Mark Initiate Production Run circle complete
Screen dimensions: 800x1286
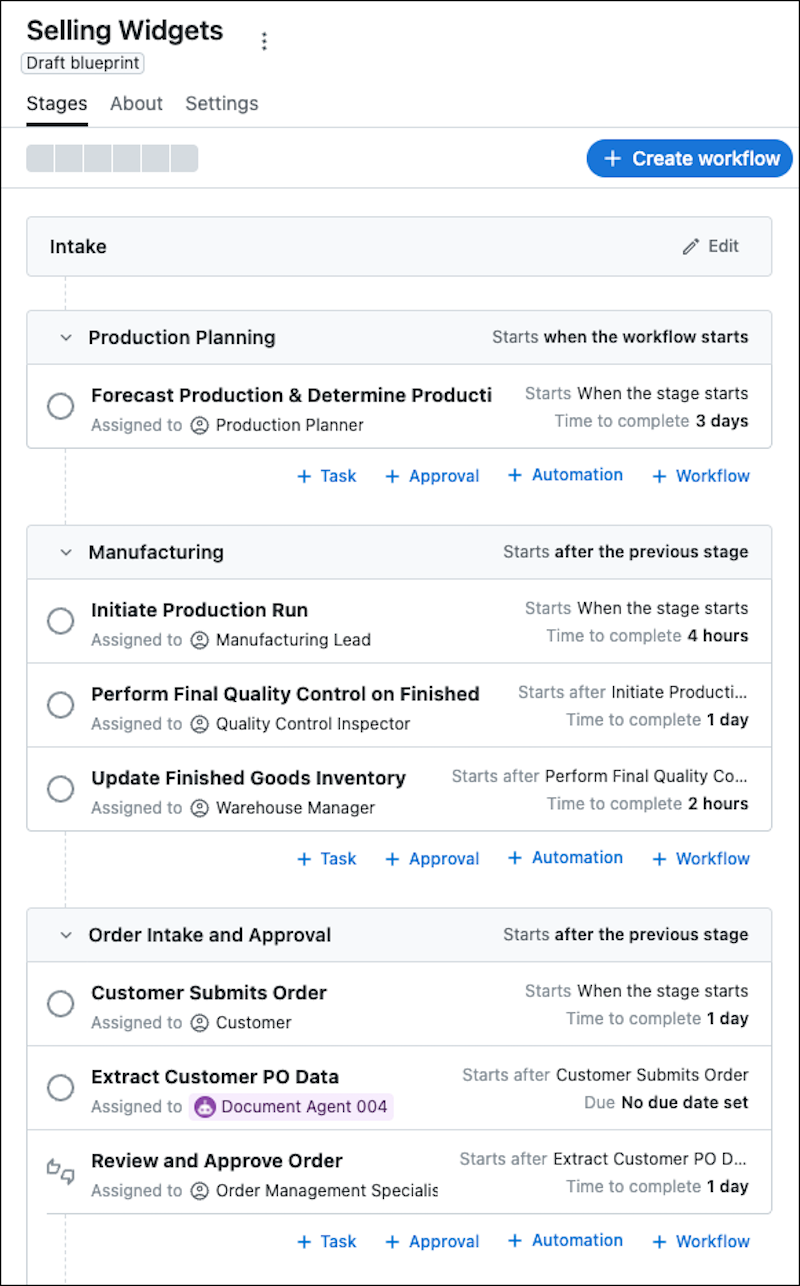(x=61, y=621)
